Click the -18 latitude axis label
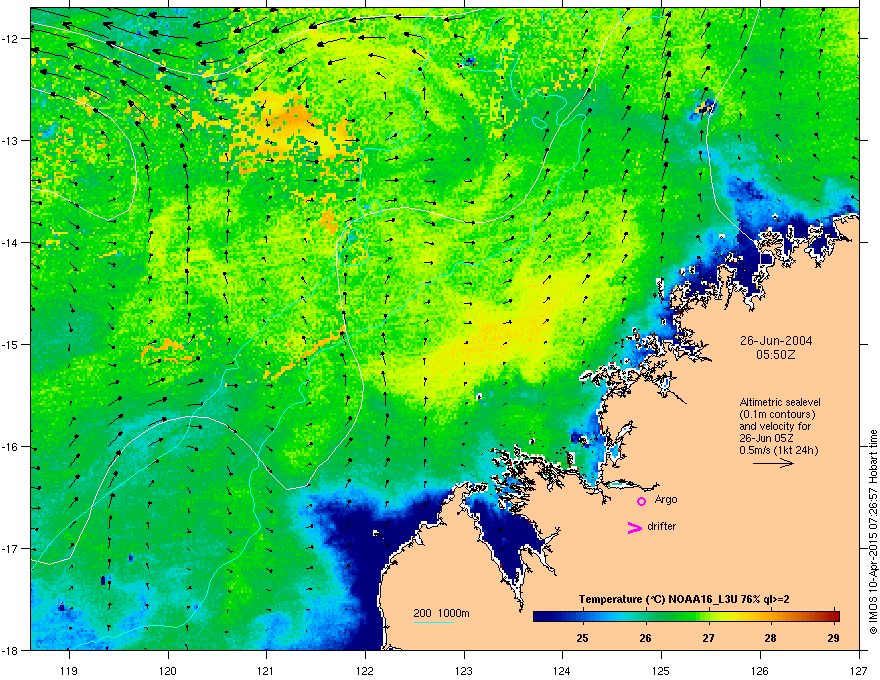Image resolution: width=880 pixels, height=680 pixels. [x=12, y=651]
